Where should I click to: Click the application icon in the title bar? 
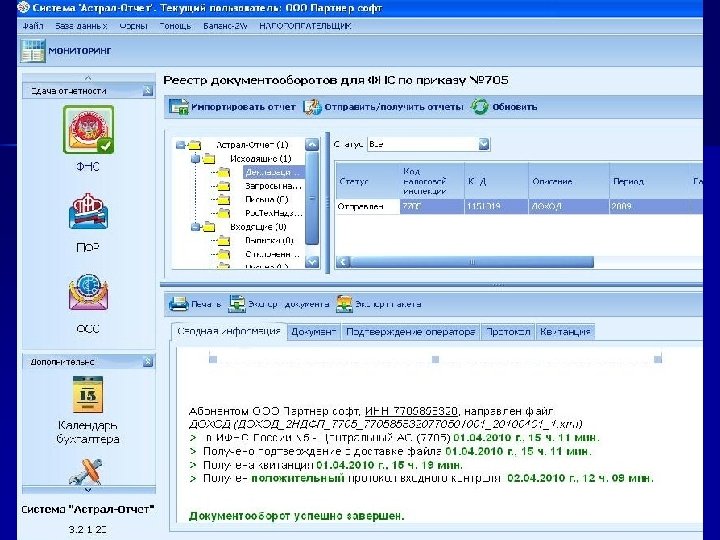click(x=23, y=7)
